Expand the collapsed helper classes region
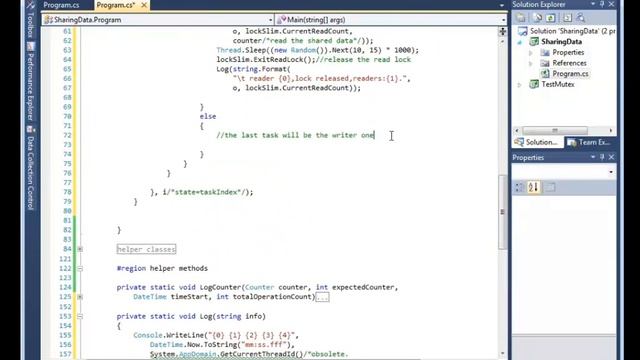Viewport: 640px width, 360px height. 80,249
